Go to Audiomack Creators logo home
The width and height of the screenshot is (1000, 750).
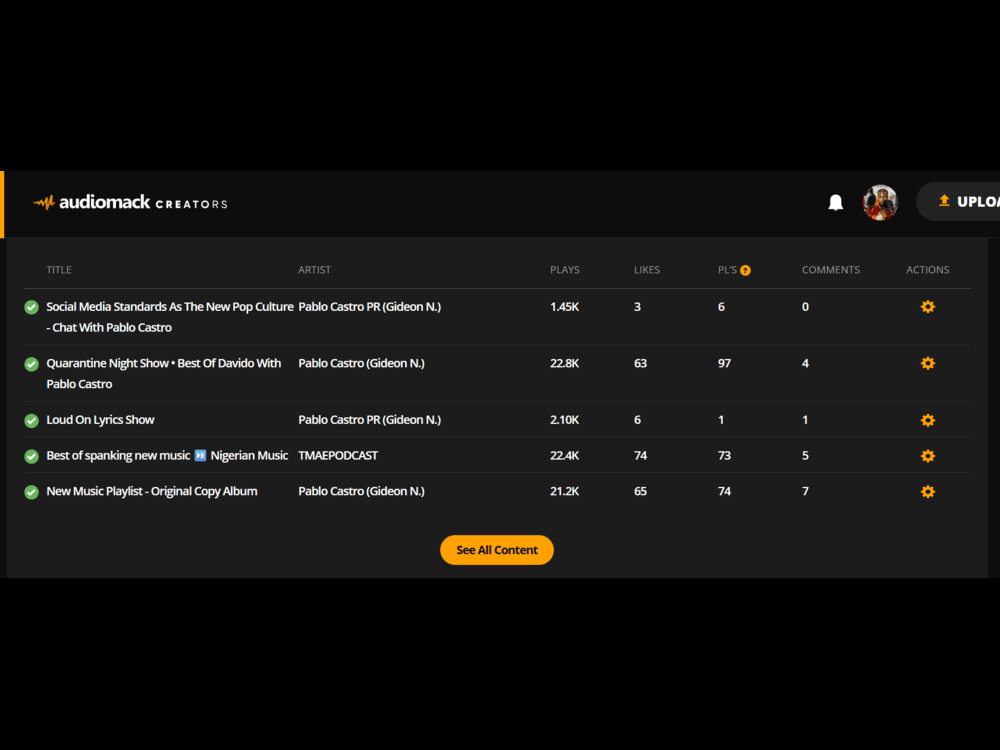pyautogui.click(x=130, y=203)
